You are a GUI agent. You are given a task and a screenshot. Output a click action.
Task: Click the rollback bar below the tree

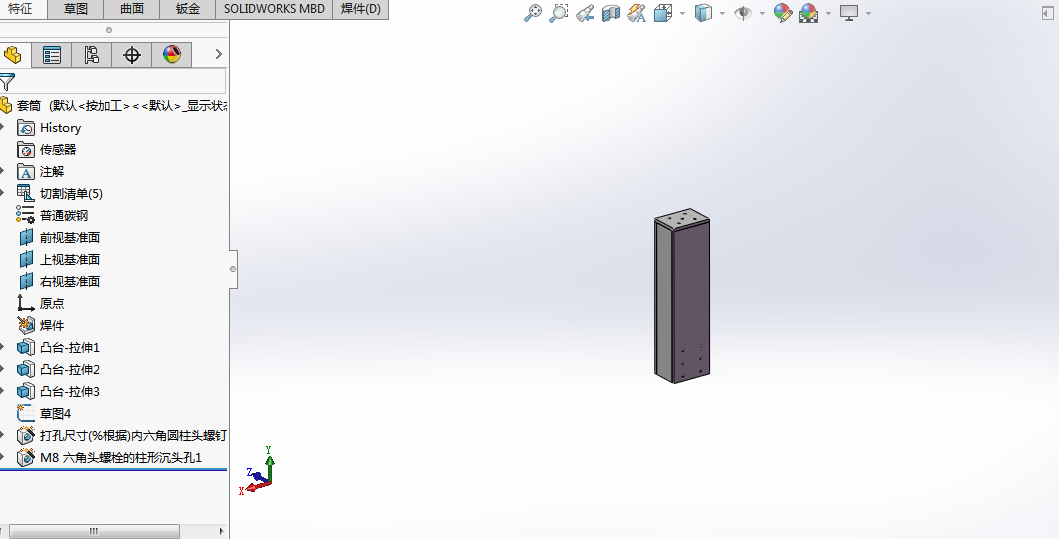pyautogui.click(x=113, y=469)
